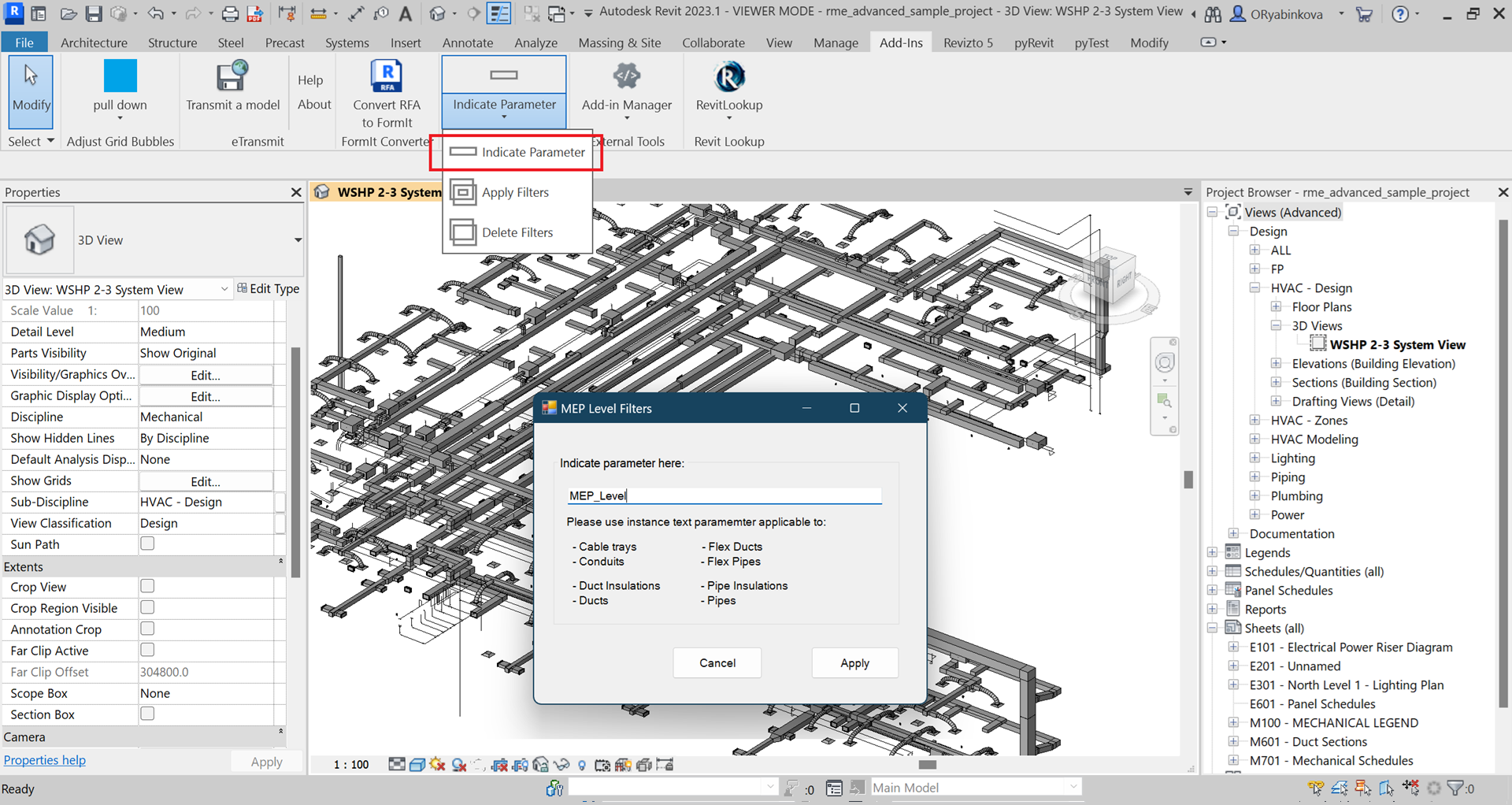Click Delete Filters in dropdown menu
This screenshot has height=805, width=1512.
(x=517, y=232)
